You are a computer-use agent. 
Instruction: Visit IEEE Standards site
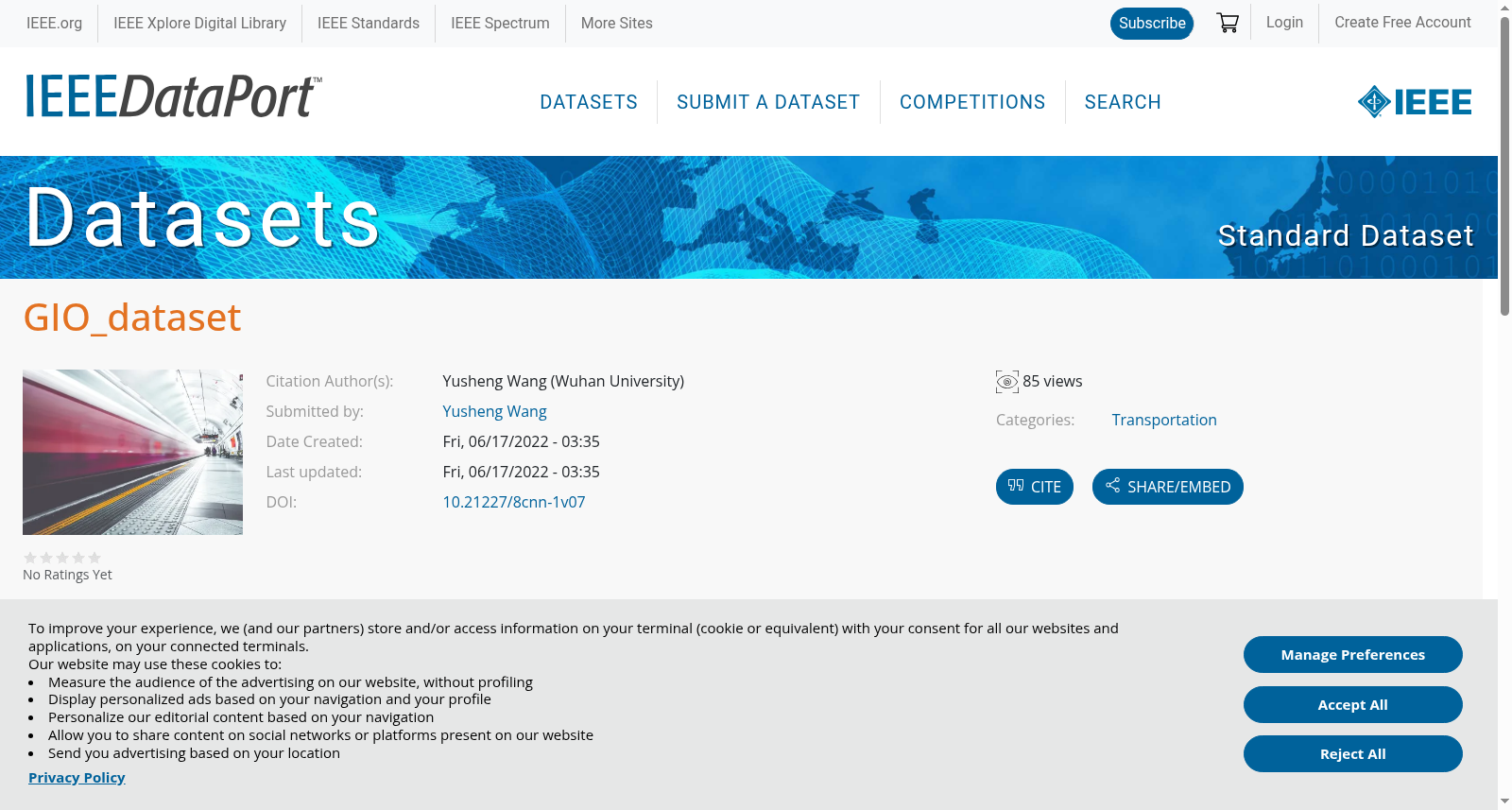(x=369, y=23)
